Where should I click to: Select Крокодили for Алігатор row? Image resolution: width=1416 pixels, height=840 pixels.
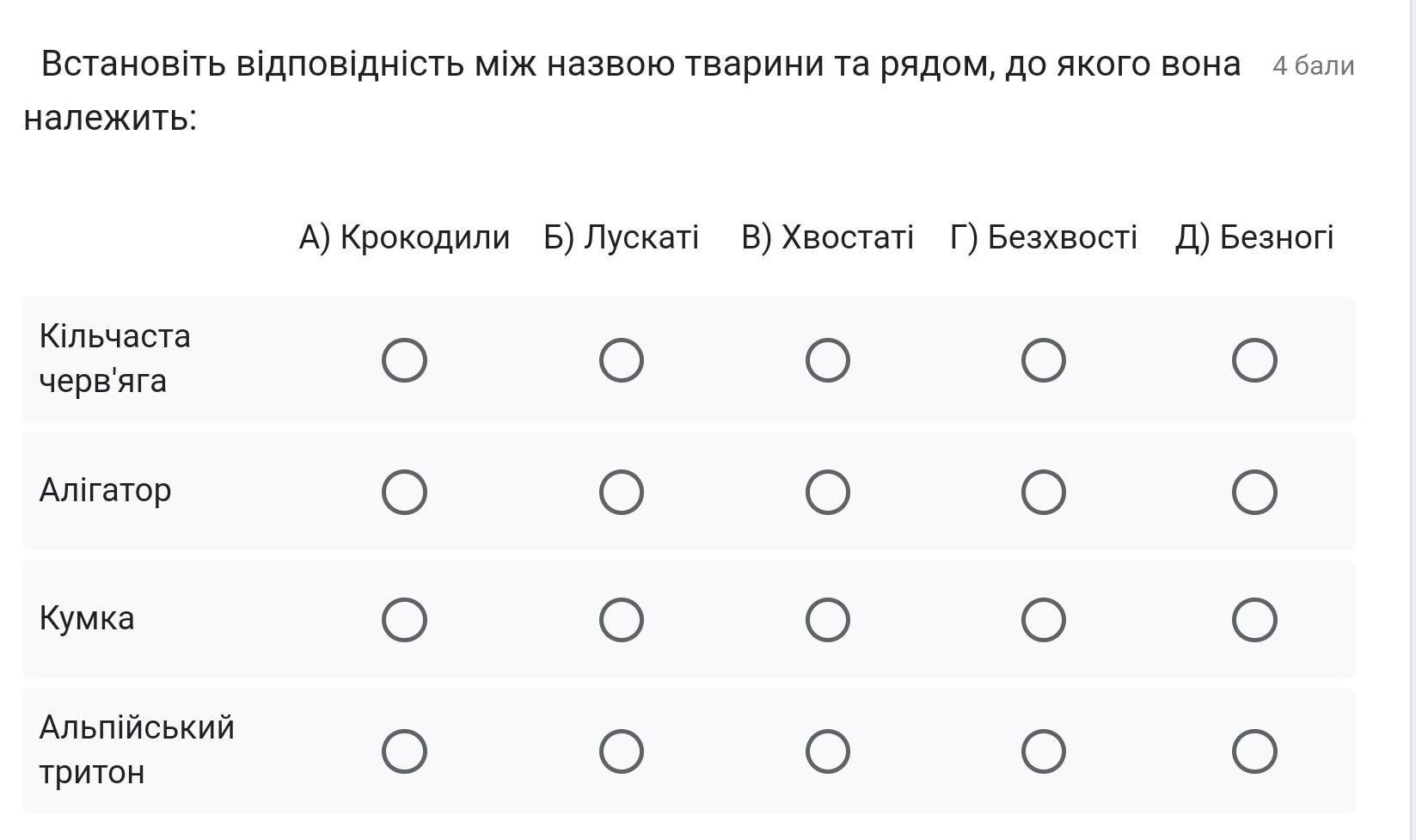(x=404, y=492)
